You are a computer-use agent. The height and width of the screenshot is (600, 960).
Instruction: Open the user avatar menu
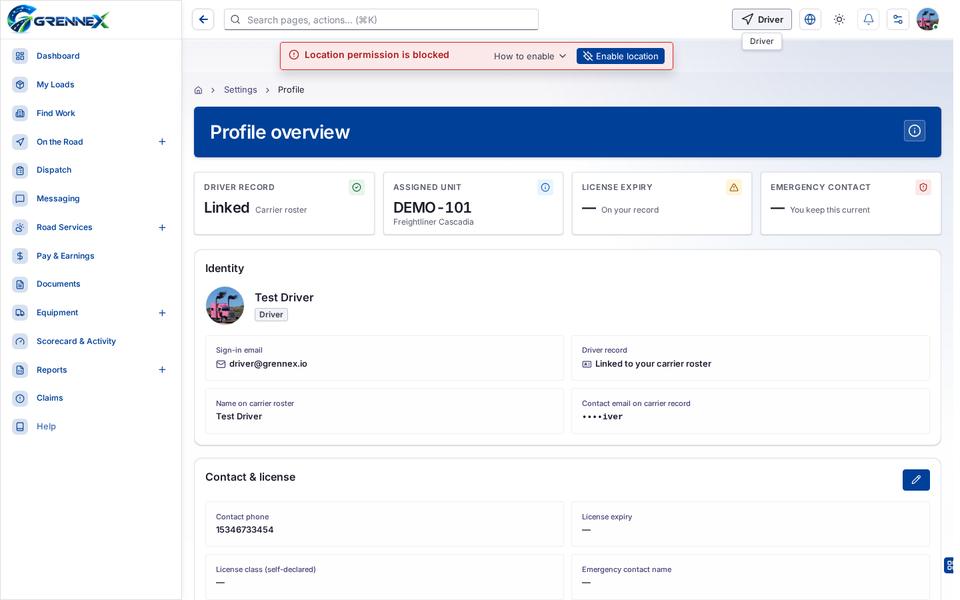pyautogui.click(x=928, y=20)
